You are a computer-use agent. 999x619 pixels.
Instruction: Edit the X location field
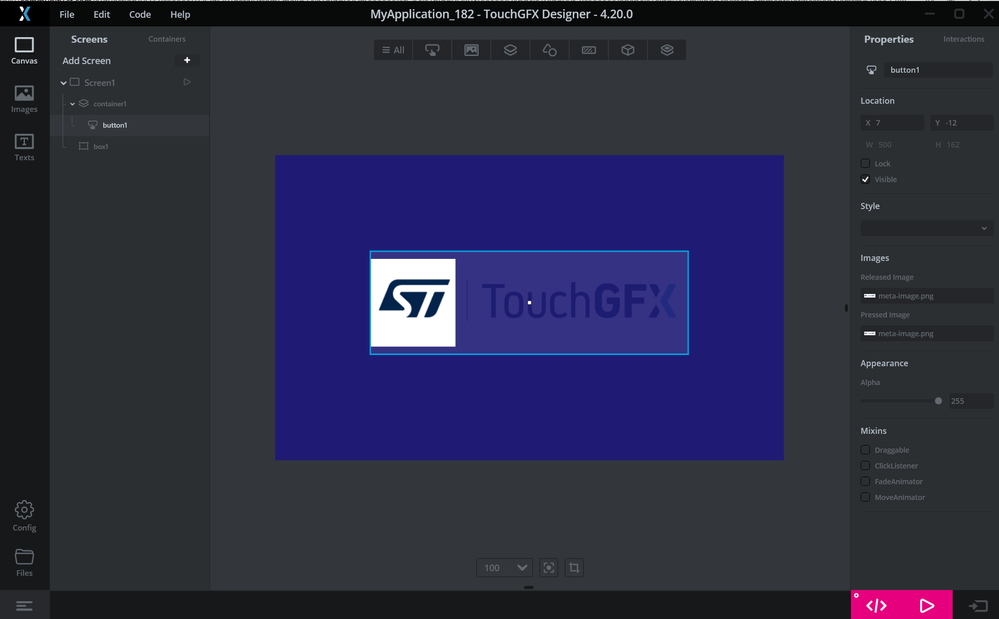(x=892, y=123)
